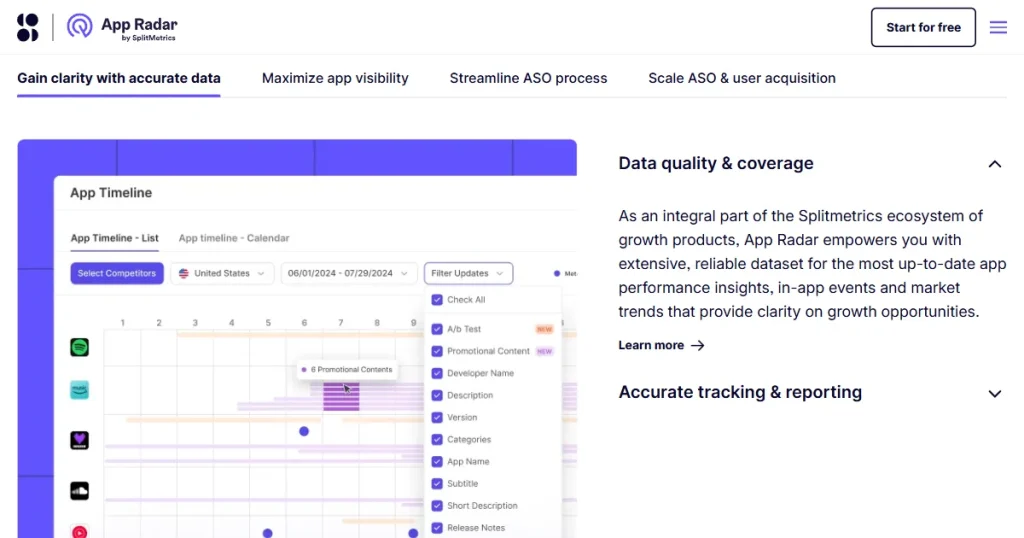Uncheck the A/b Test checkbox
1024x538 pixels.
437,329
